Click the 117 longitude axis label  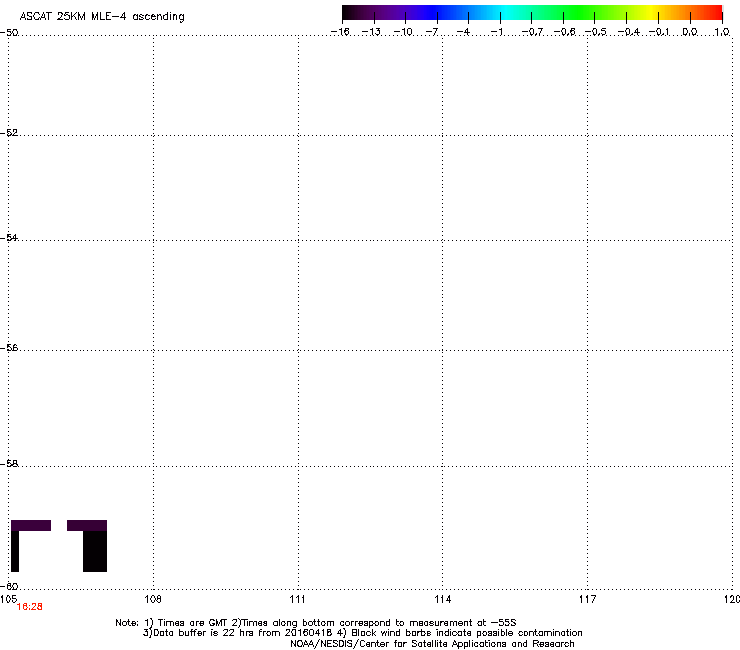588,599
